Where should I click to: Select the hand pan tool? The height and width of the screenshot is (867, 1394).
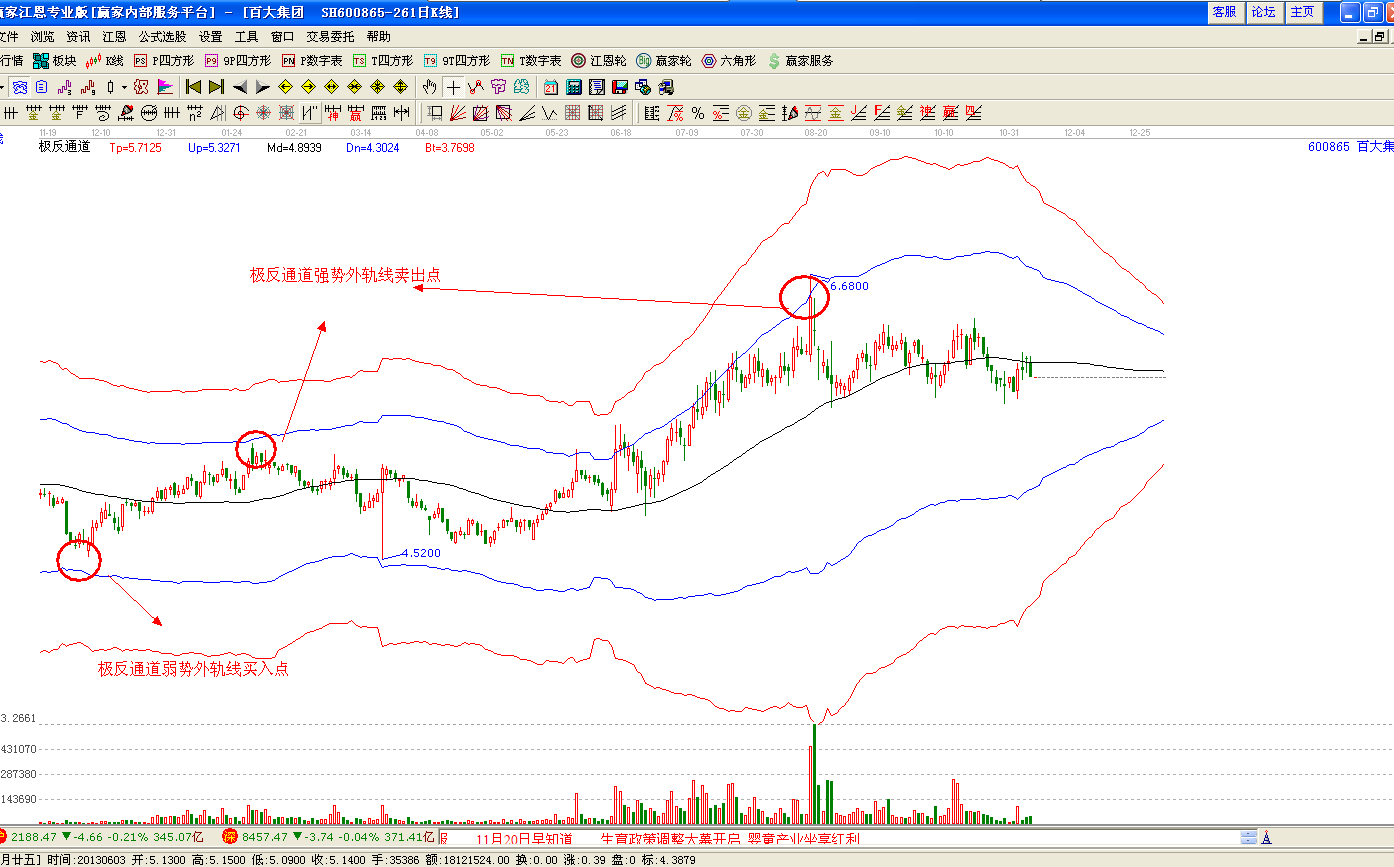point(430,87)
